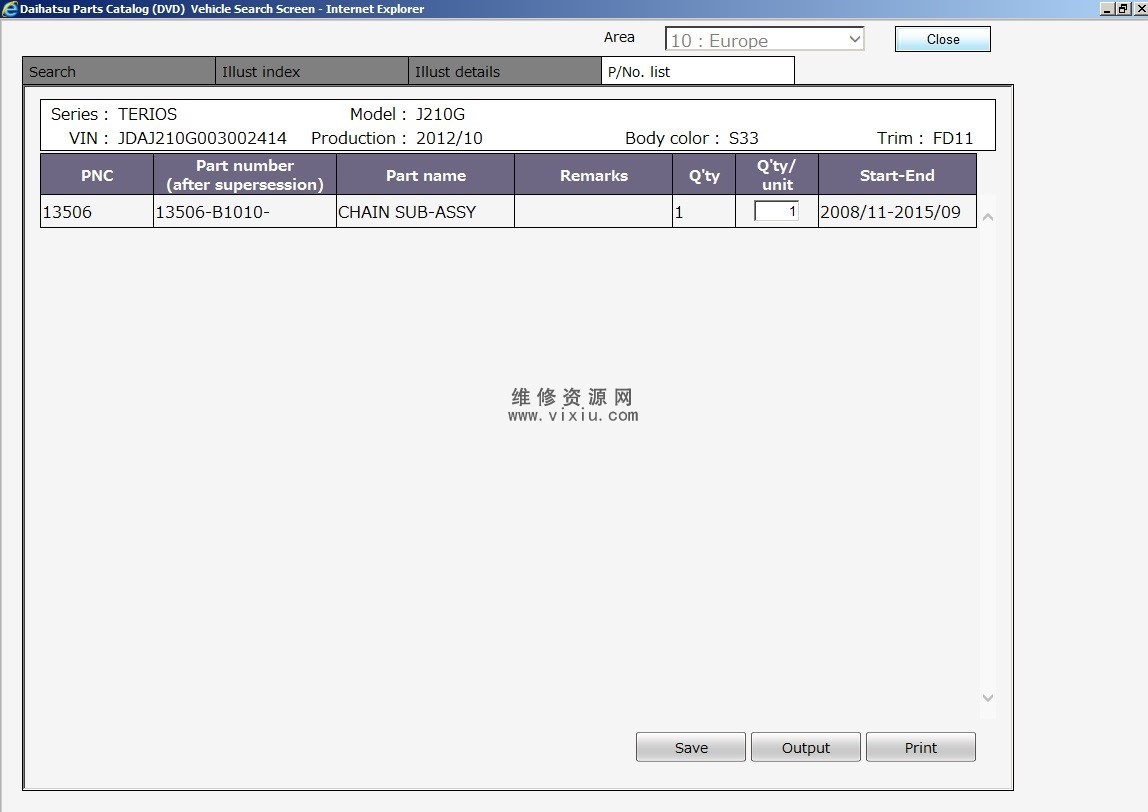Click the VIN value JDAJ210G003002414

click(x=202, y=138)
